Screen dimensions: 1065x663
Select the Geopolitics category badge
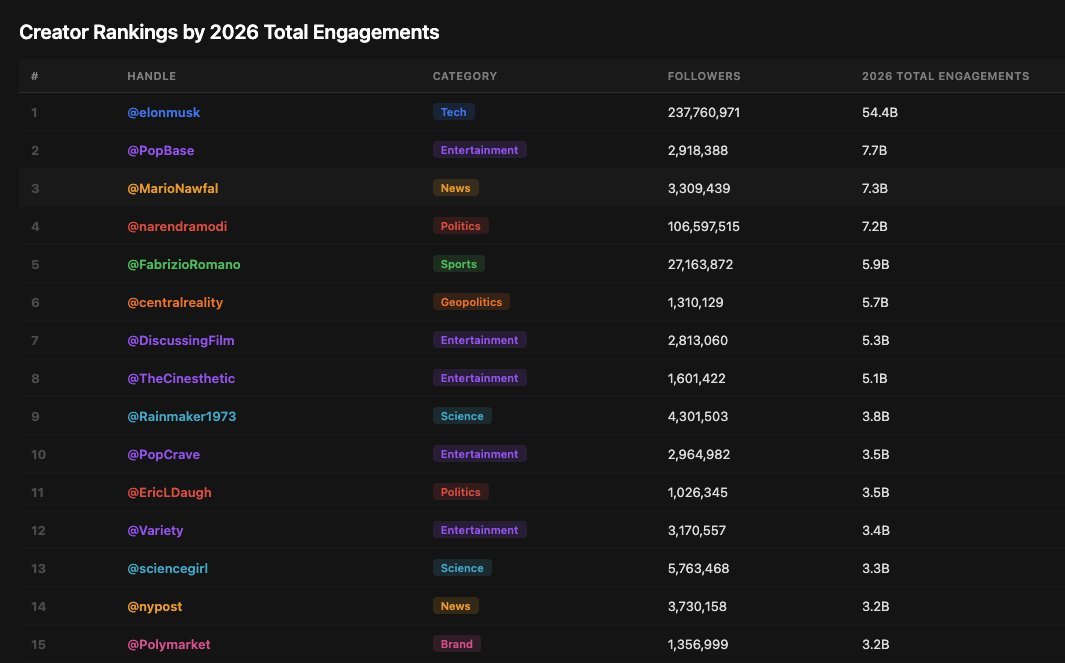(x=471, y=302)
